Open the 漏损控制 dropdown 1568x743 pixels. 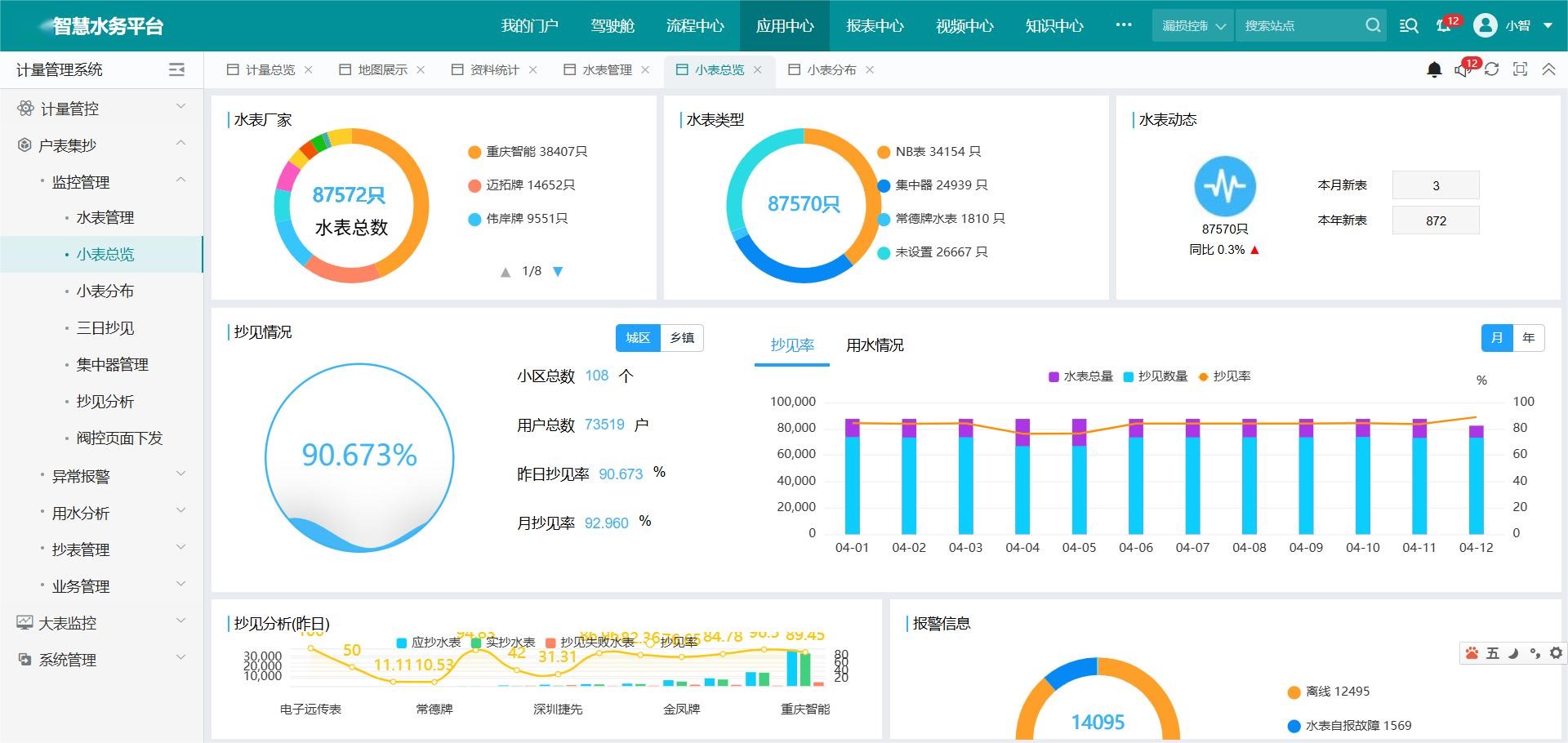[1193, 26]
